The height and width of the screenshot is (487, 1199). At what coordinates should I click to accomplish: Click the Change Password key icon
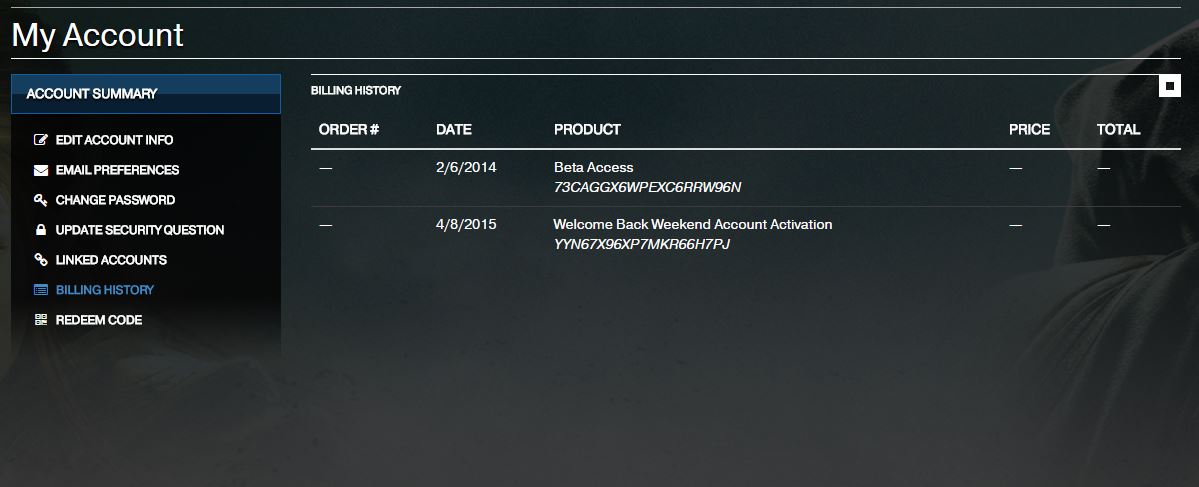(x=41, y=200)
